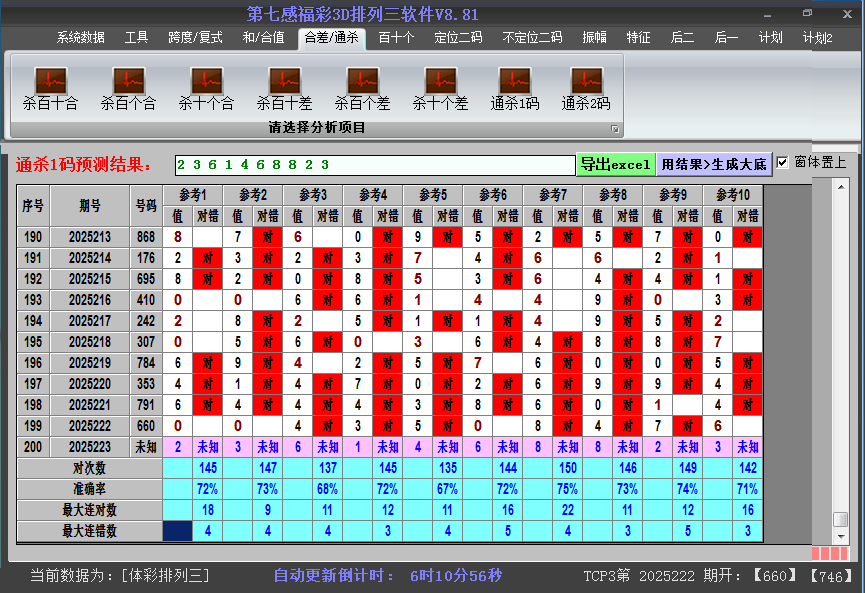Click number cell 868
The width and height of the screenshot is (865, 593).
(x=146, y=237)
